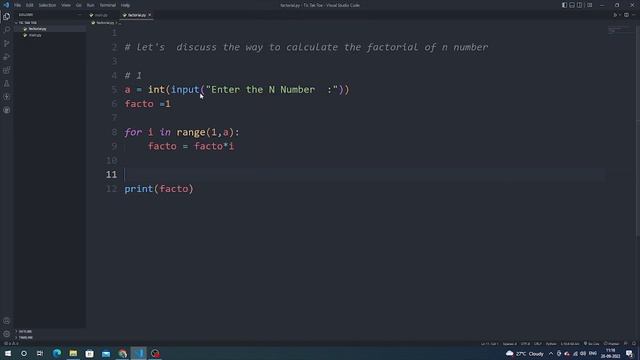Open File Explorer from taskbar
This screenshot has width=640, height=360.
pos(73,353)
